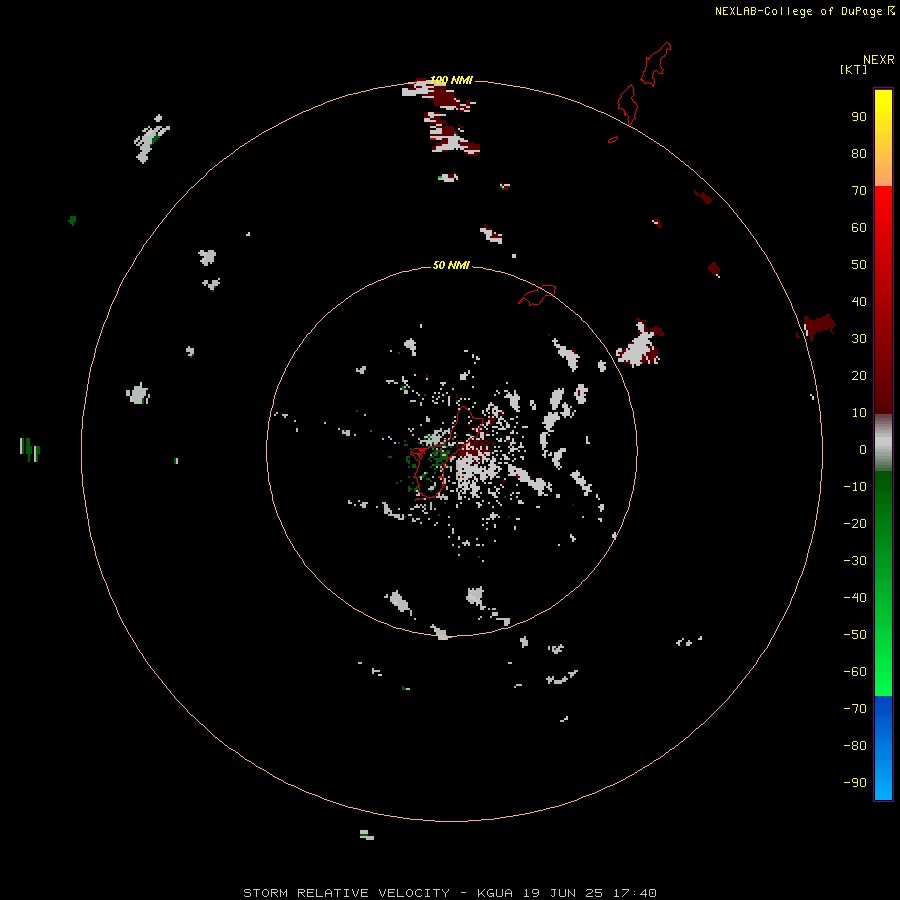Click the 10 value on the velocity scale
This screenshot has width=900, height=900.
point(859,413)
